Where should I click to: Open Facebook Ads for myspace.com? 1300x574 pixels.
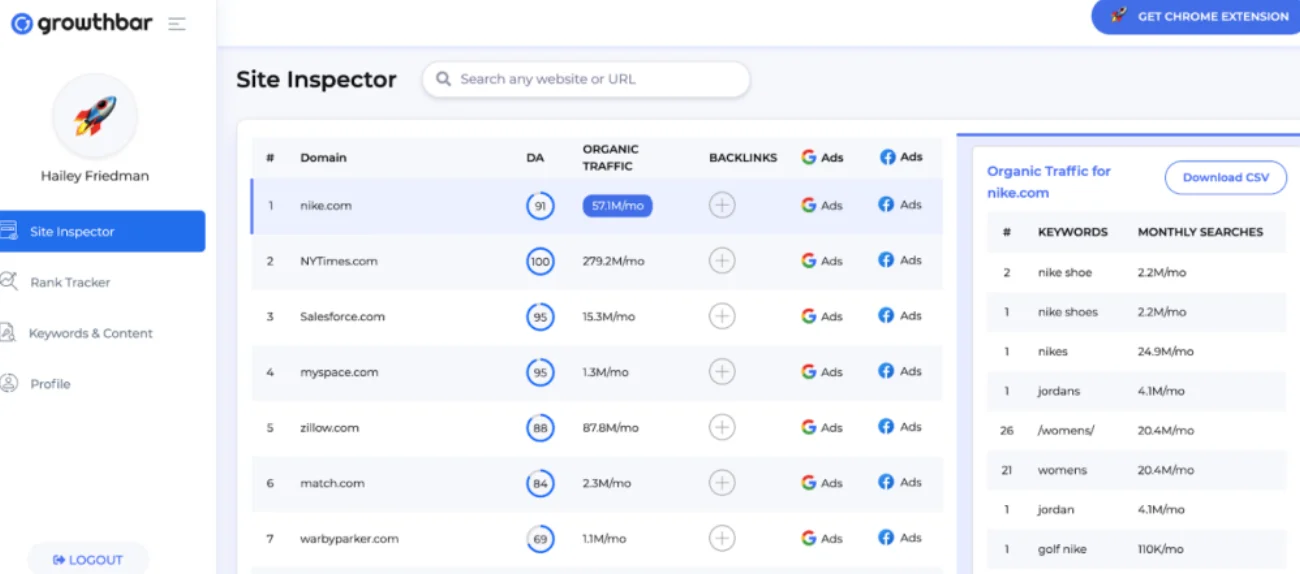(900, 371)
